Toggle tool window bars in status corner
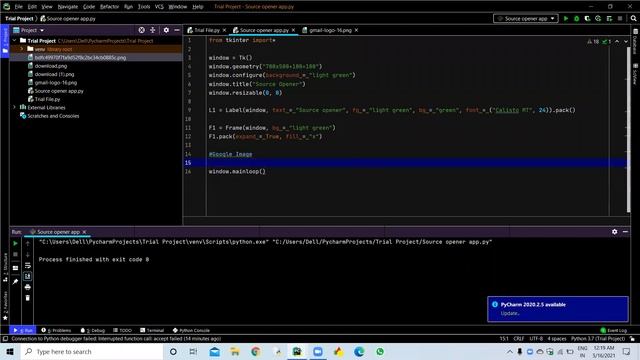 coord(5,339)
